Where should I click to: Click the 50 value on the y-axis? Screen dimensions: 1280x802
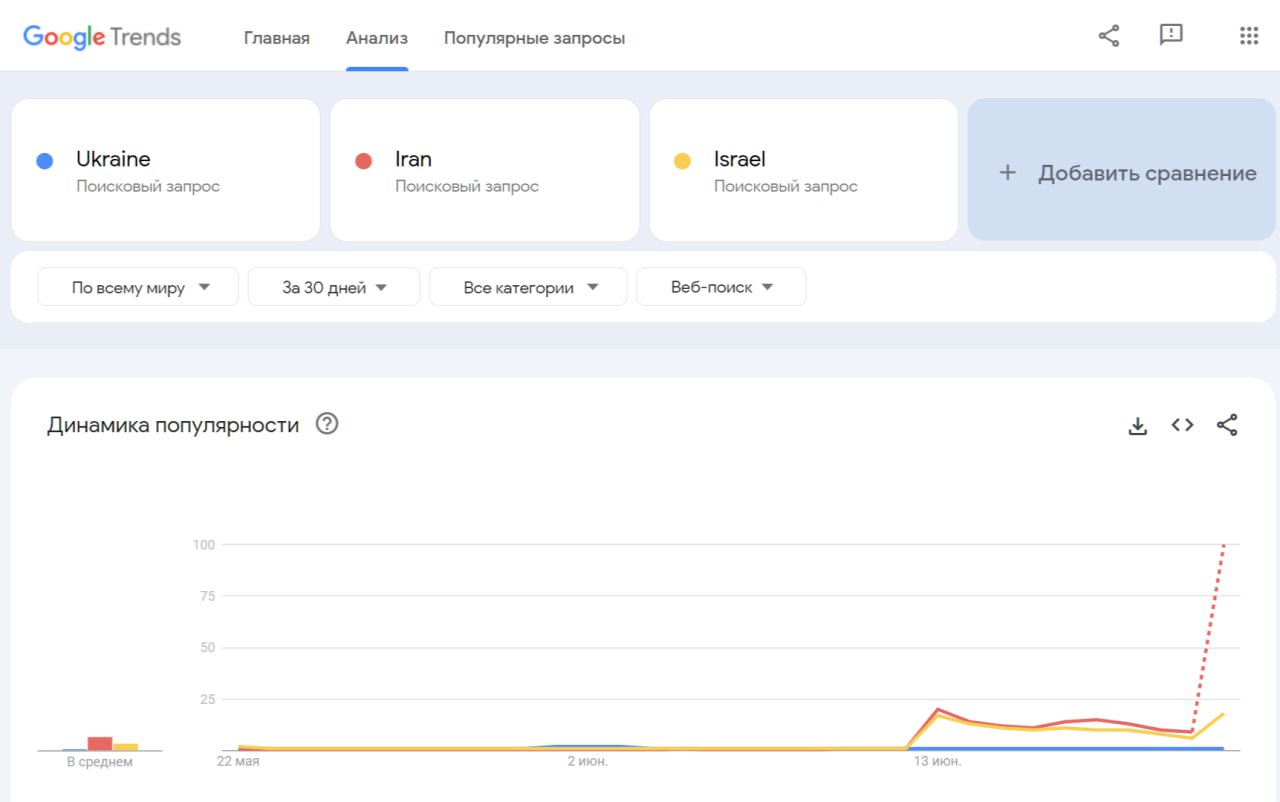[207, 647]
